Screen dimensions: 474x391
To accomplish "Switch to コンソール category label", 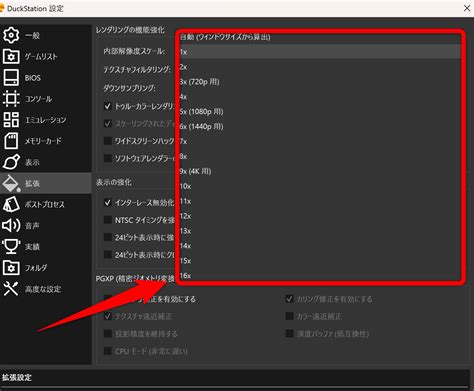I will point(38,99).
